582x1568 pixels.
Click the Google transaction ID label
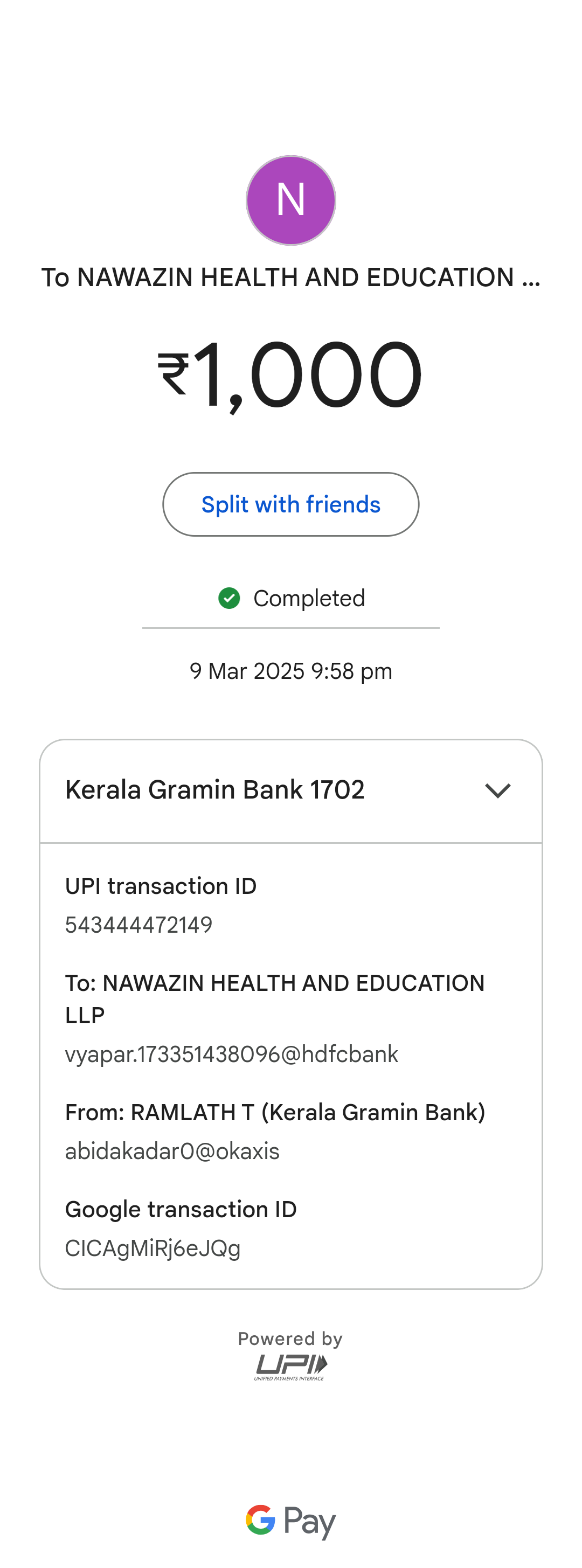pos(181,1210)
